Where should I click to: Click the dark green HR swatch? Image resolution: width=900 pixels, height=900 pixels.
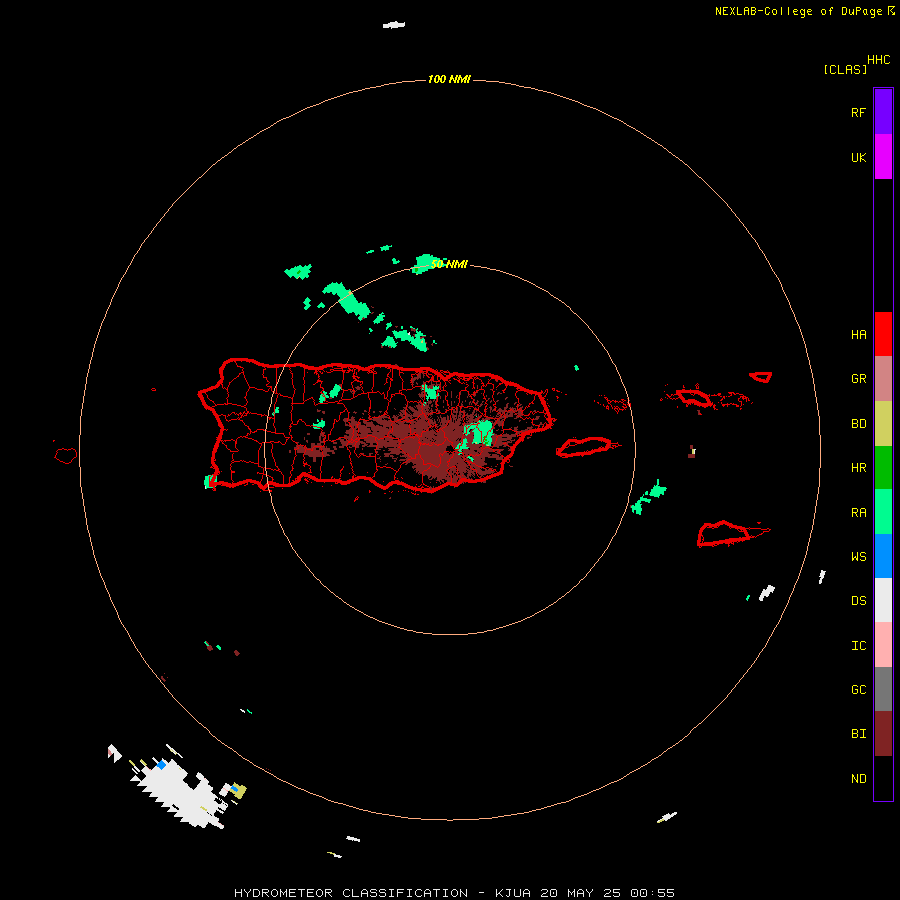pyautogui.click(x=883, y=468)
